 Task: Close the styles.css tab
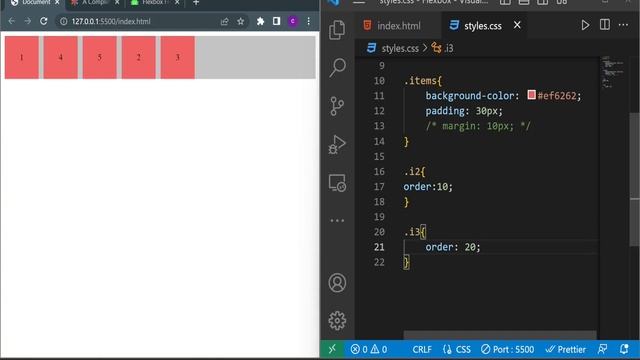517,25
